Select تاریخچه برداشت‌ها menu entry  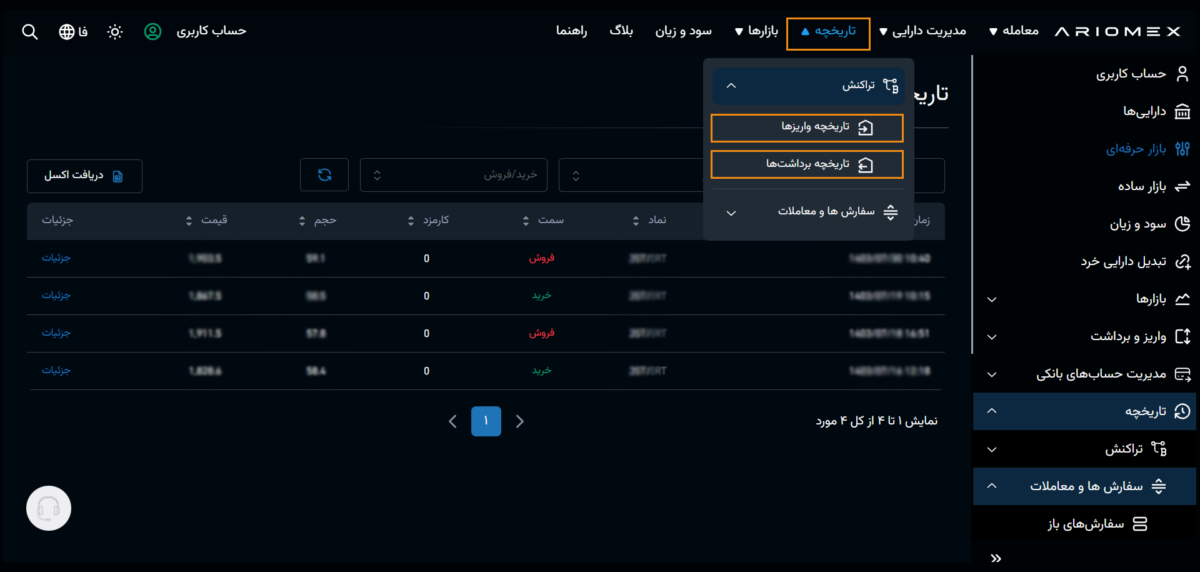807,164
